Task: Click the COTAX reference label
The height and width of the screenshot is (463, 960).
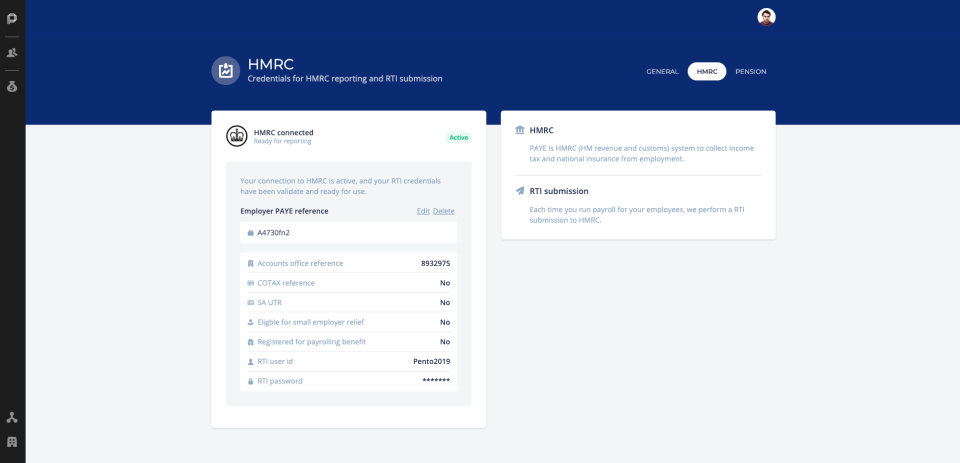Action: [286, 283]
